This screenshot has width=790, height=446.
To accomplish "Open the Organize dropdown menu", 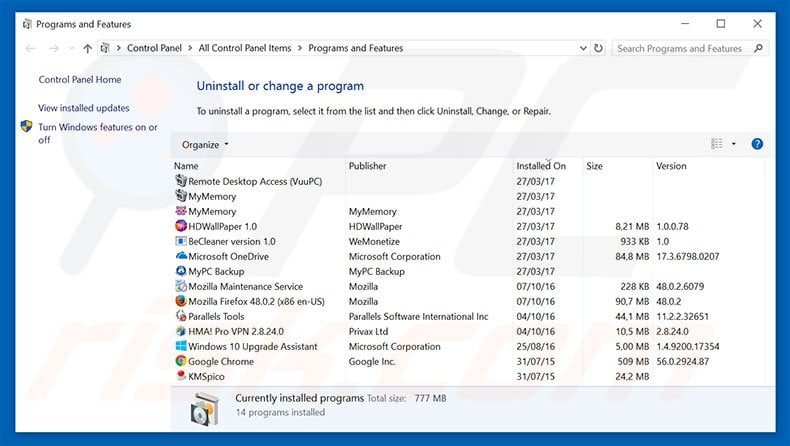I will (x=205, y=145).
